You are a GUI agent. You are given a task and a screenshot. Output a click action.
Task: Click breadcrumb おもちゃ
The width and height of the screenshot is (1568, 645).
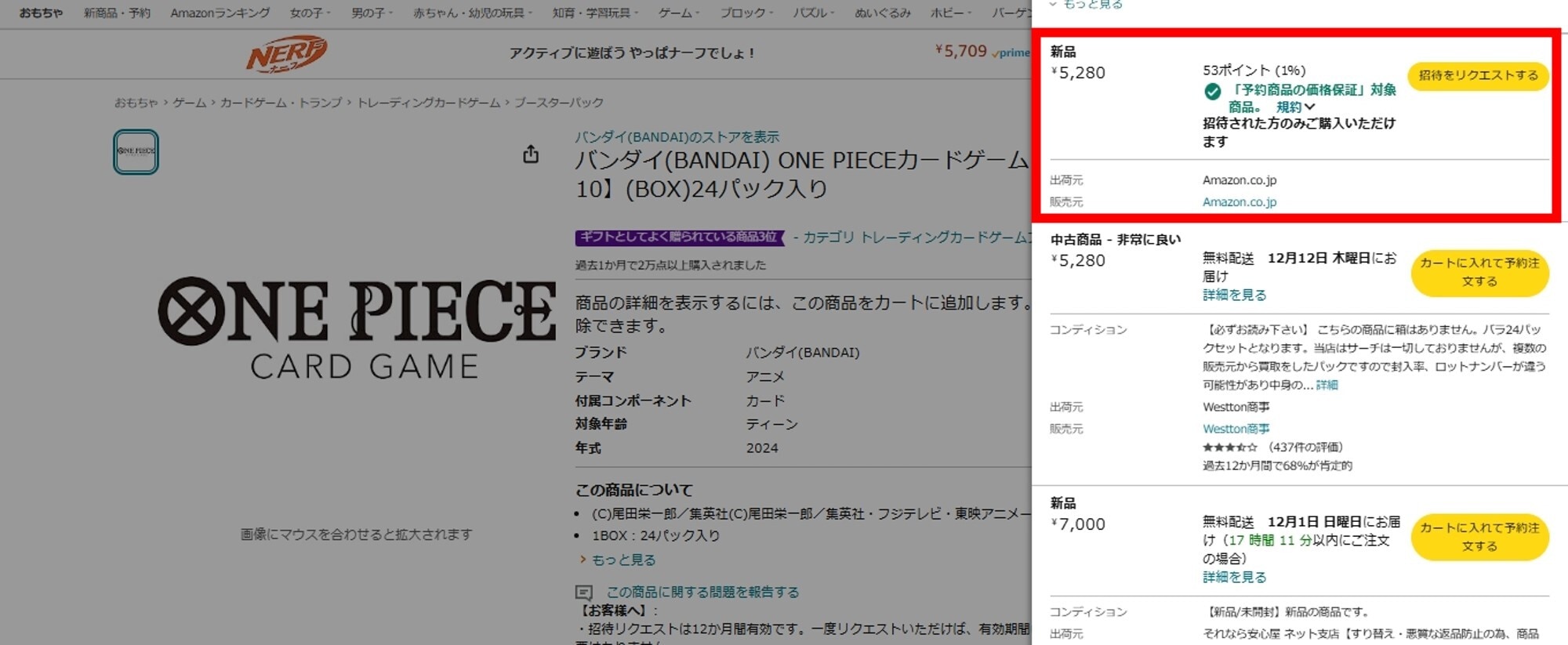[136, 103]
